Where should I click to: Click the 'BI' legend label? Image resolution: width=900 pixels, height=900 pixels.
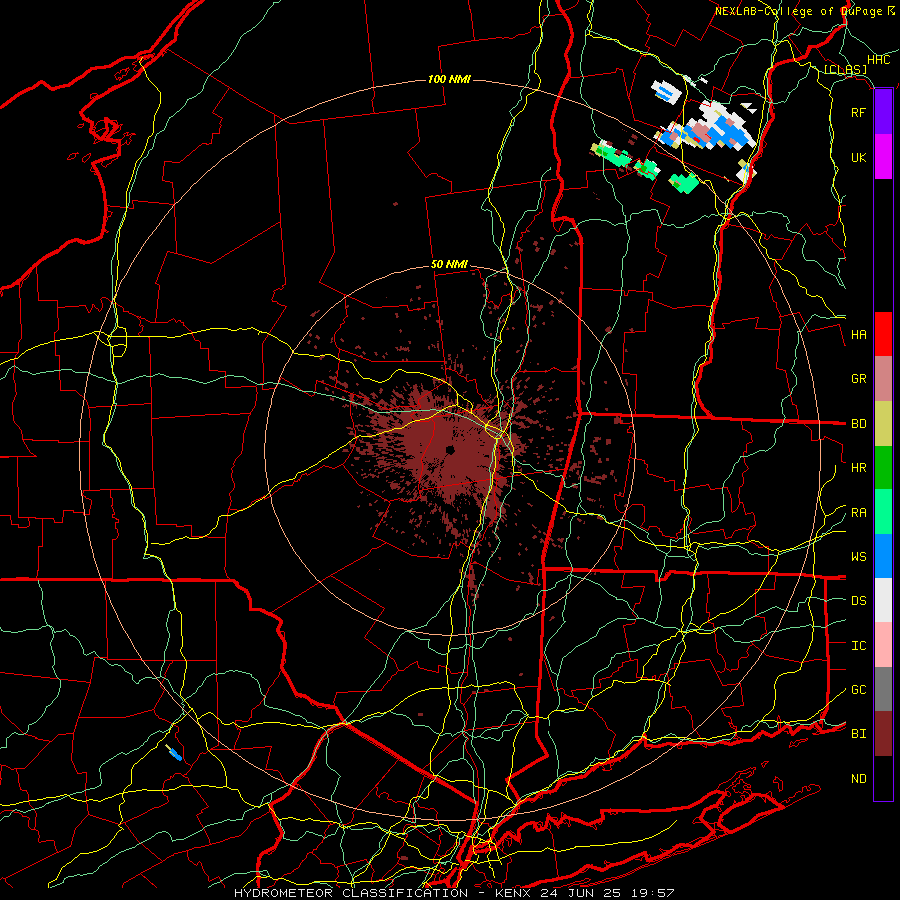pyautogui.click(x=859, y=734)
